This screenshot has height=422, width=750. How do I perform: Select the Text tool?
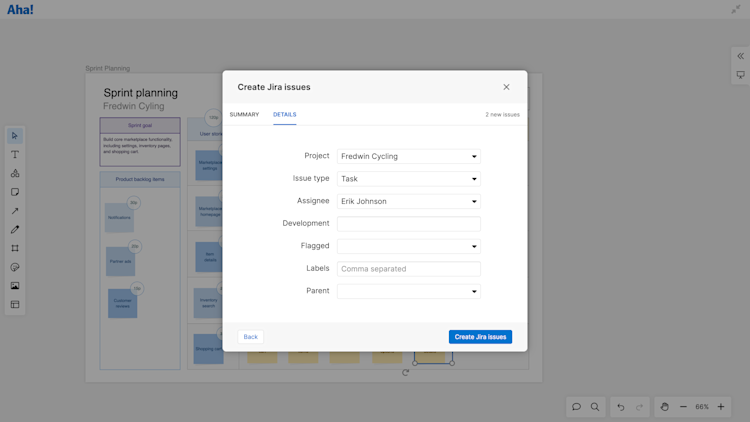pyautogui.click(x=15, y=155)
